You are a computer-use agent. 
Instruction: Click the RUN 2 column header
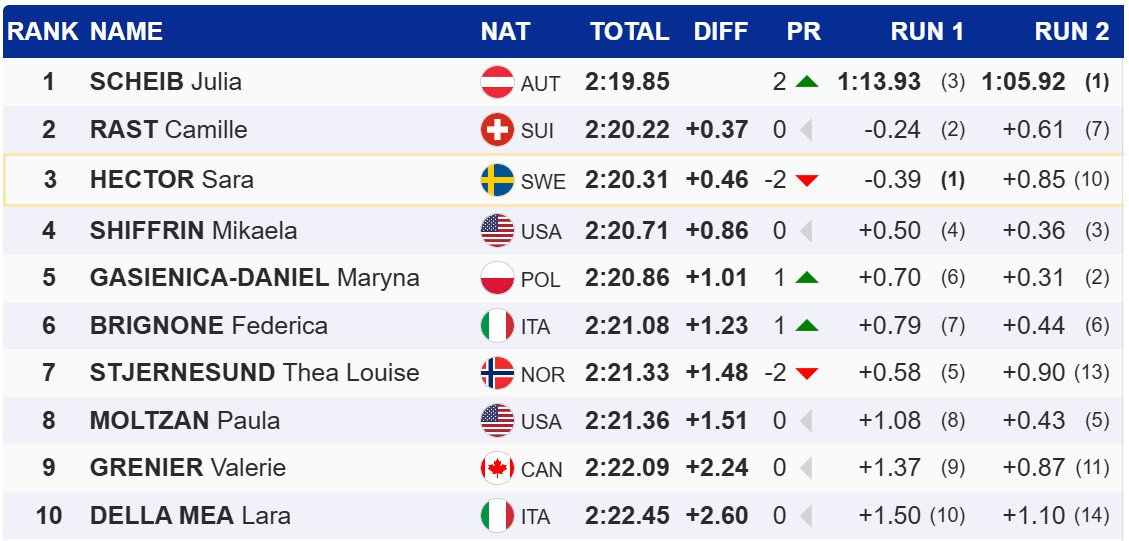click(1071, 32)
